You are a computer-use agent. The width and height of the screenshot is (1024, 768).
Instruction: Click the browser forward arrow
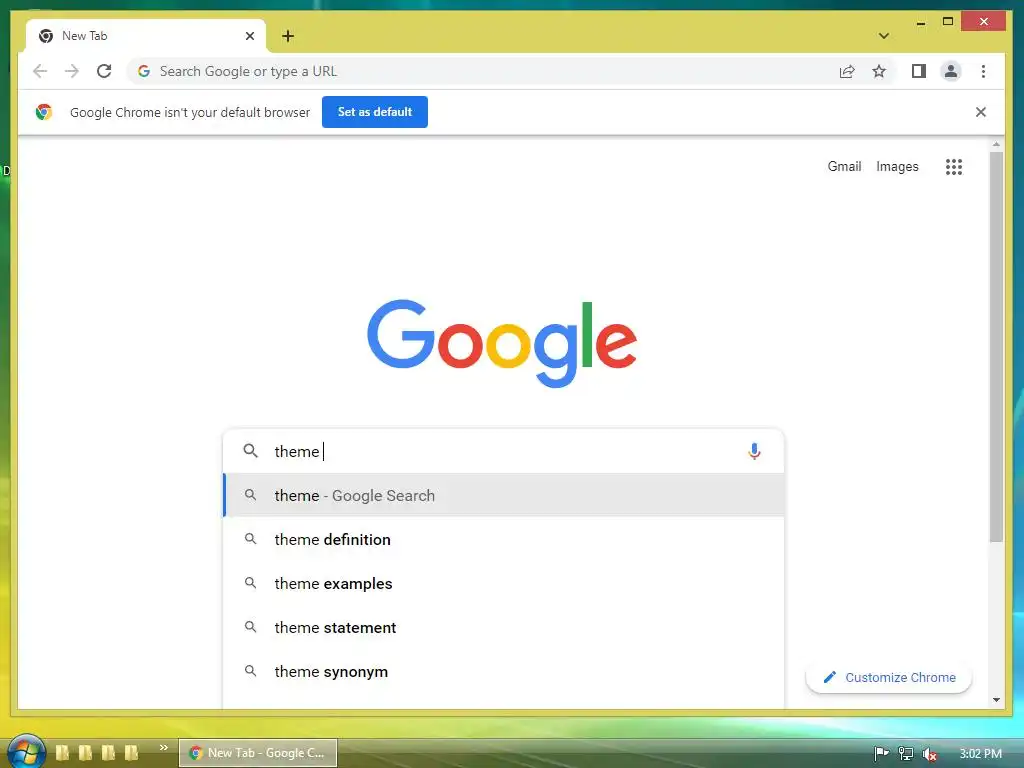pyautogui.click(x=72, y=71)
